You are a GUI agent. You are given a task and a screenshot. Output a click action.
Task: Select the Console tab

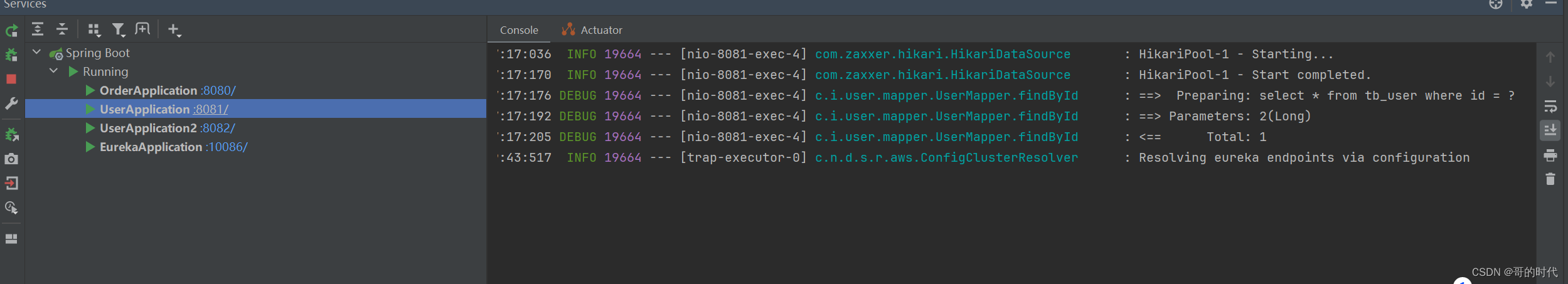tap(519, 30)
